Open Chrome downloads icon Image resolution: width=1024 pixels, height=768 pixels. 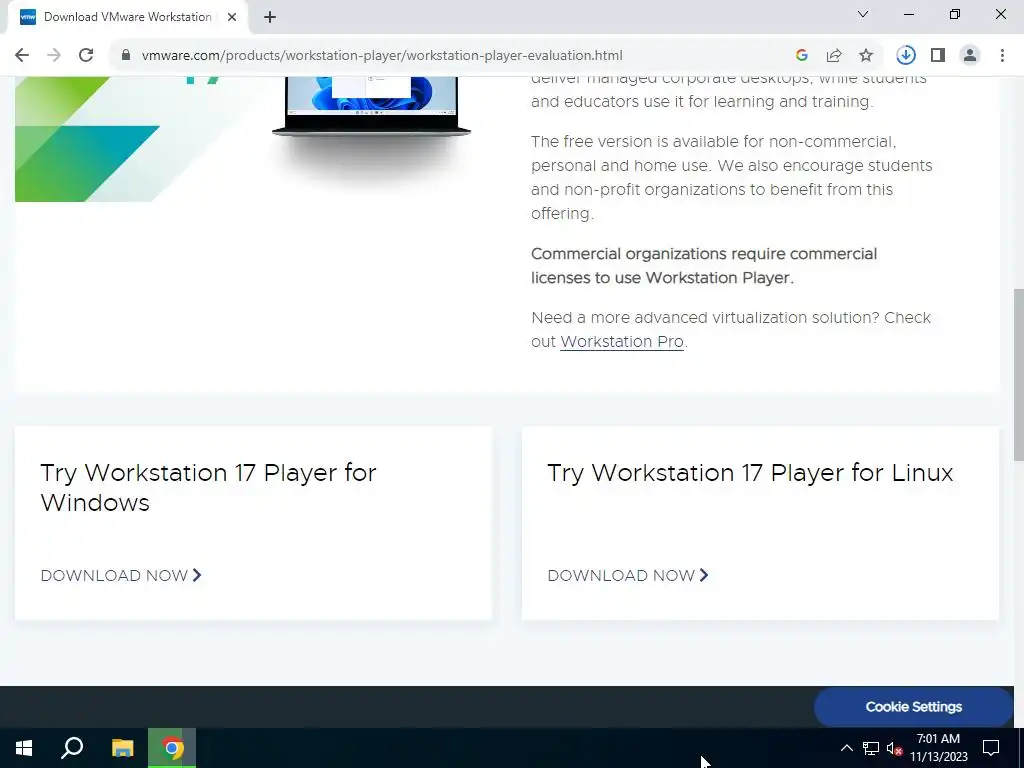pyautogui.click(x=906, y=56)
